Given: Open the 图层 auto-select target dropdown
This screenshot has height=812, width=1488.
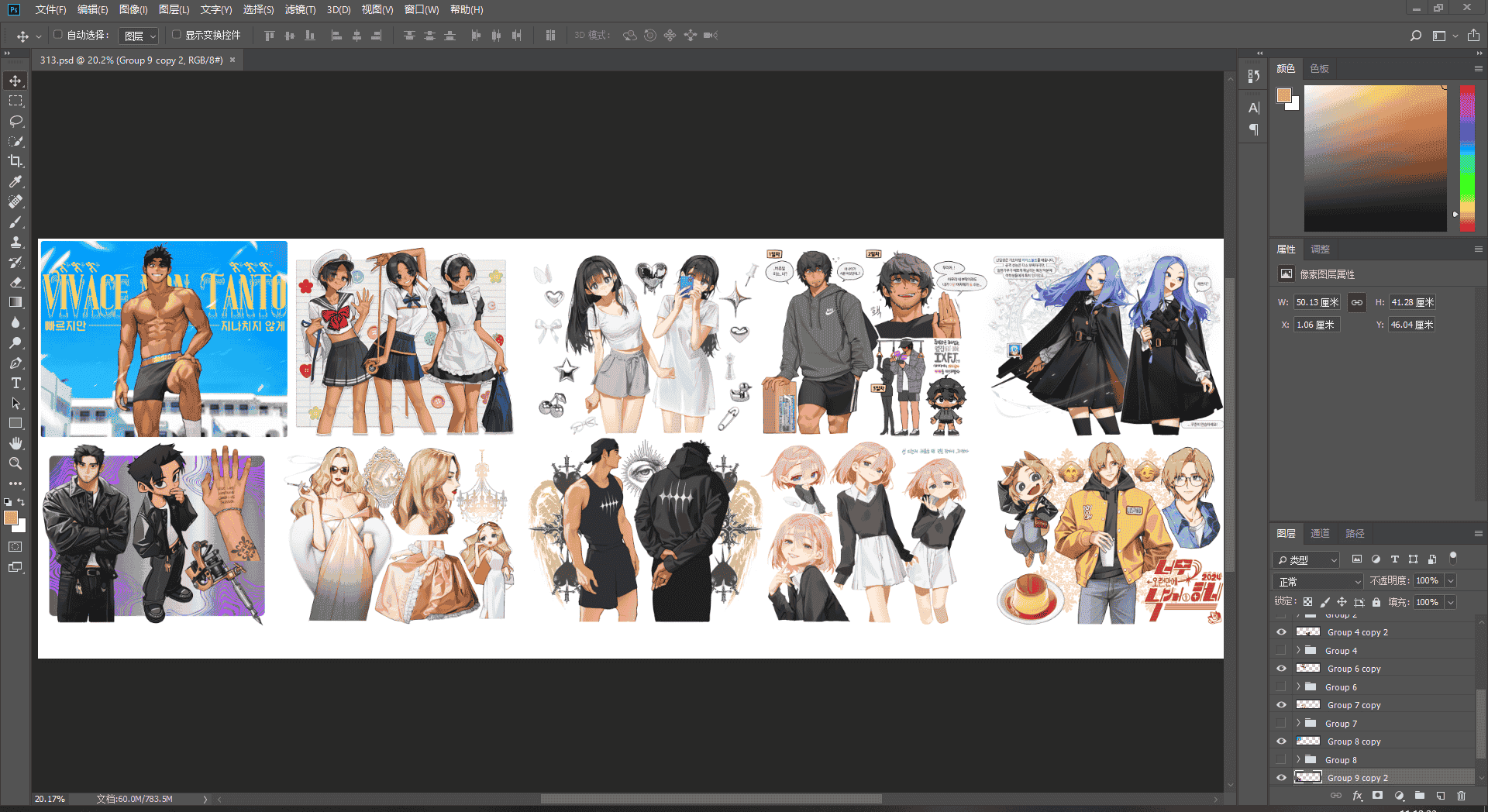Looking at the screenshot, I should (x=139, y=36).
